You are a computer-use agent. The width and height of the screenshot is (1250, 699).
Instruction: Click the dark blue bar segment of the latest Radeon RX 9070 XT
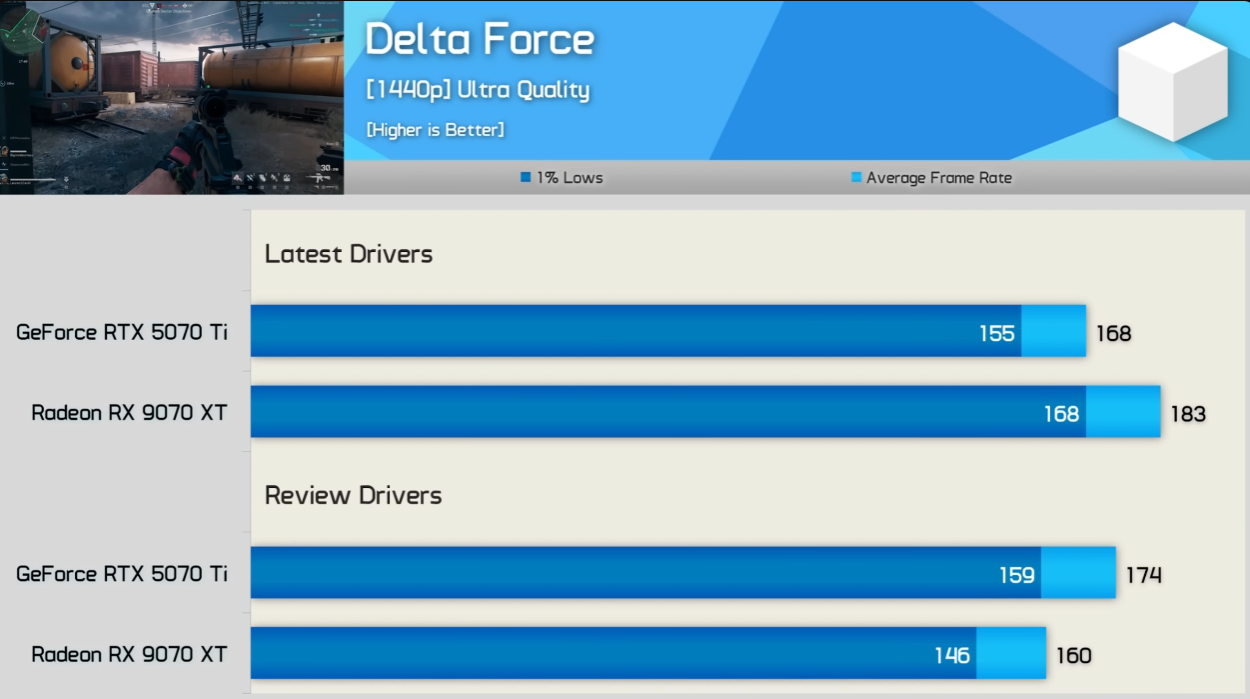tap(668, 412)
